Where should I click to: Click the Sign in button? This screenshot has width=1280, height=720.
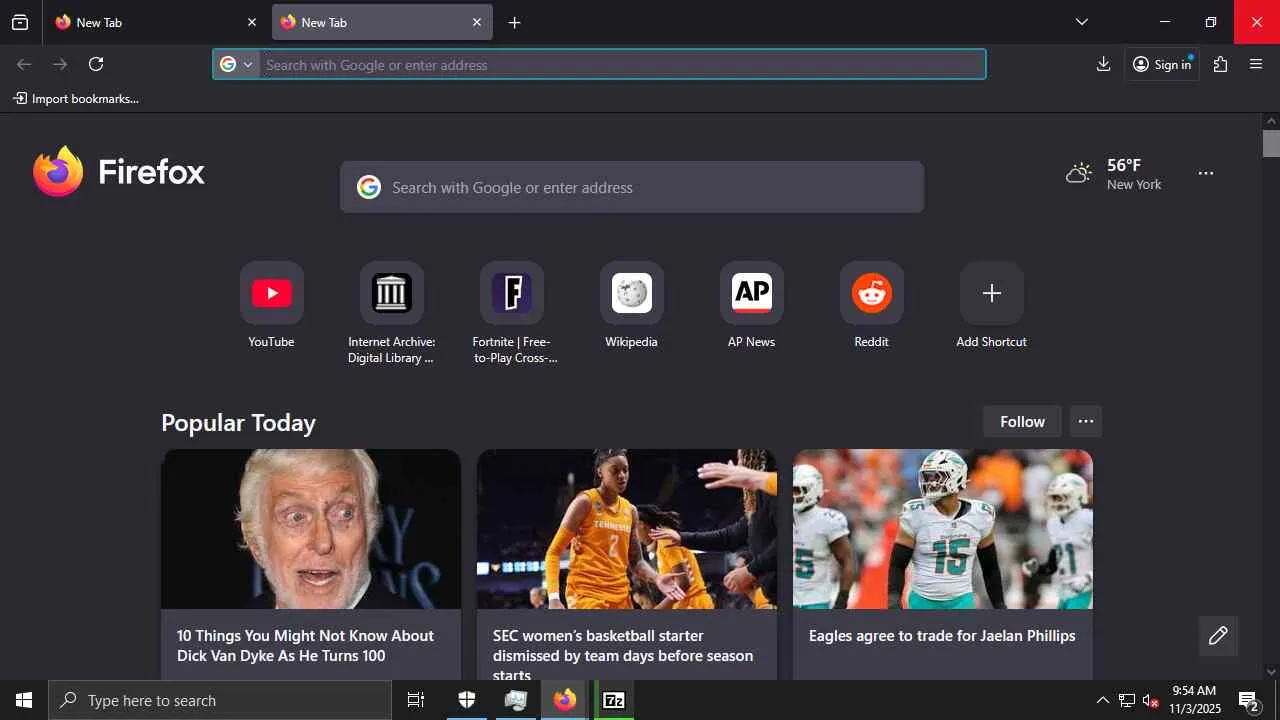(x=1162, y=64)
